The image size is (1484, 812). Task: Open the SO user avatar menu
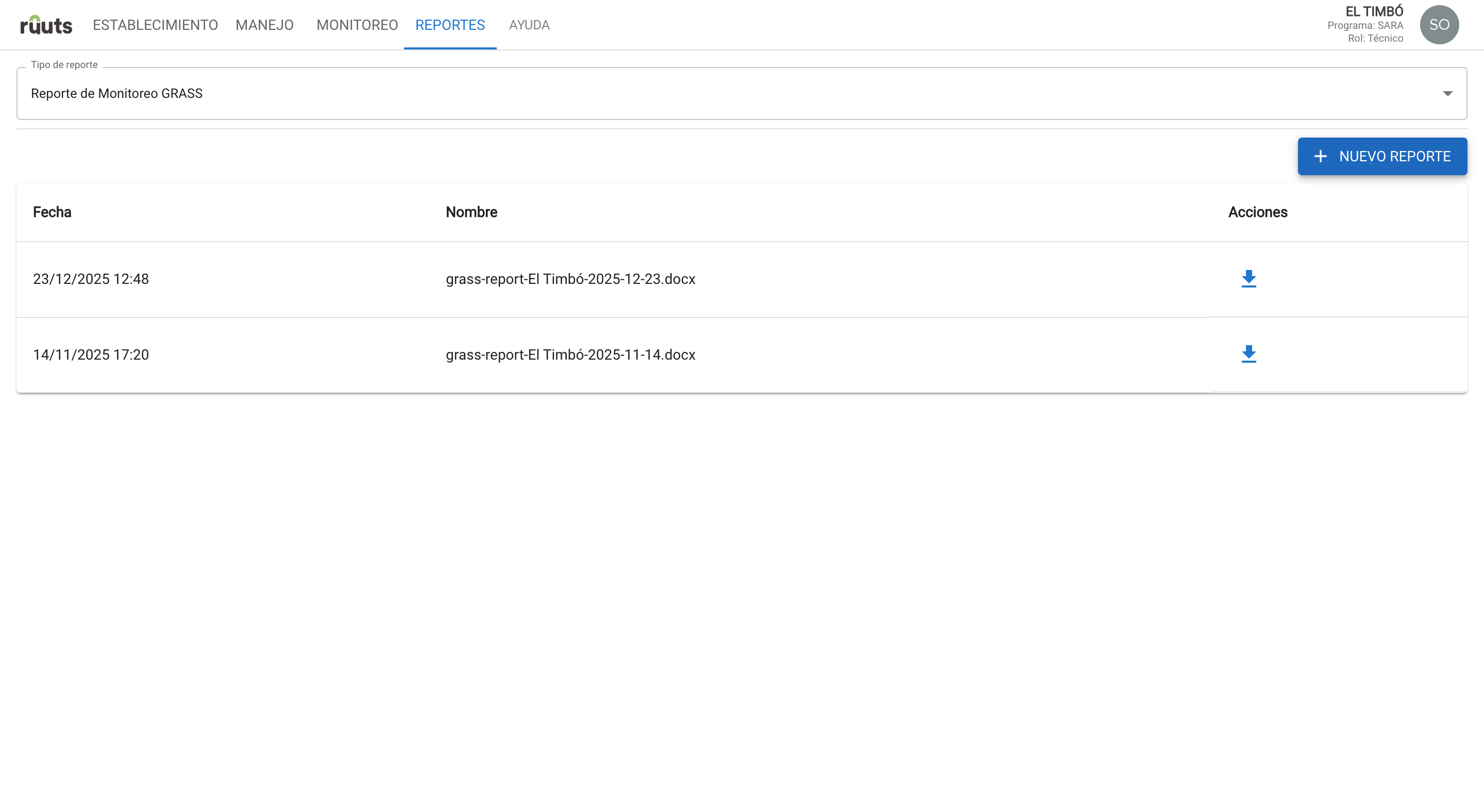coord(1439,25)
